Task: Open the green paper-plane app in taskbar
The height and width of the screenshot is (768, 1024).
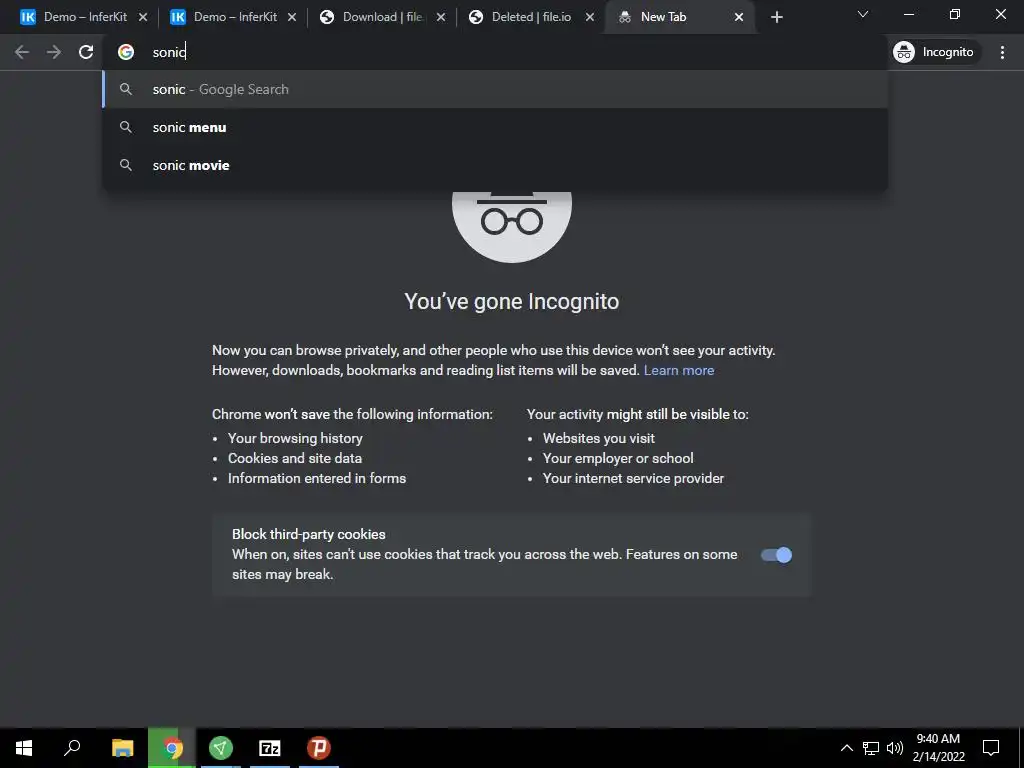Action: (221, 748)
